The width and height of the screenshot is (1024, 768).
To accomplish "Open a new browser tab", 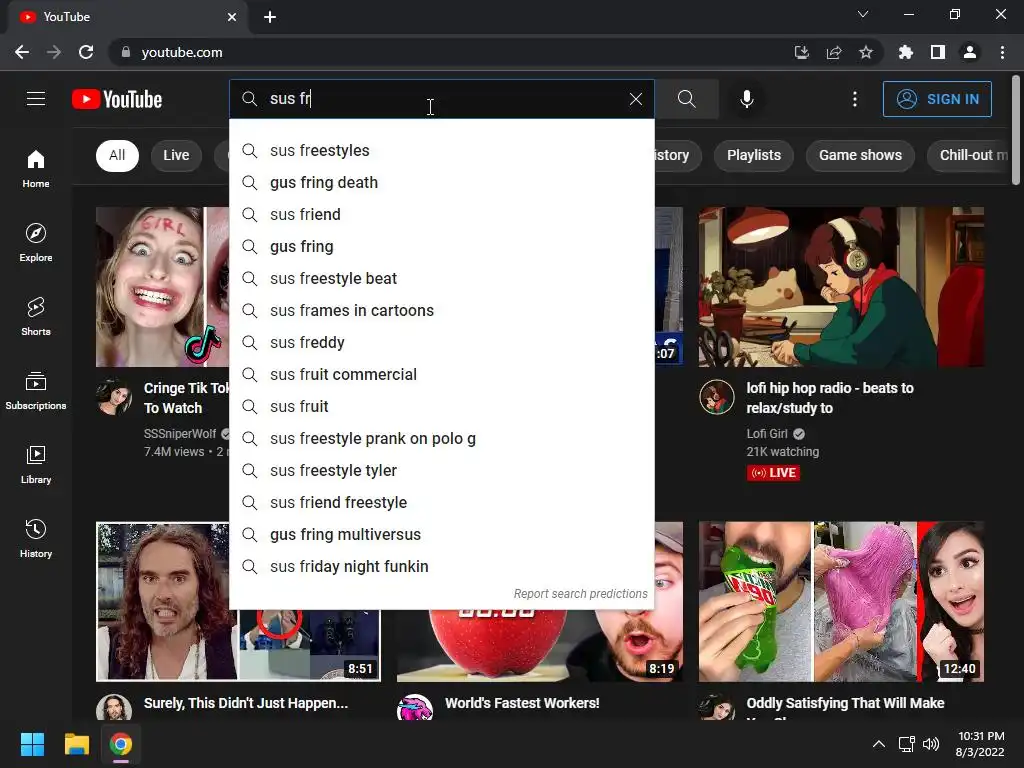I will (x=270, y=17).
